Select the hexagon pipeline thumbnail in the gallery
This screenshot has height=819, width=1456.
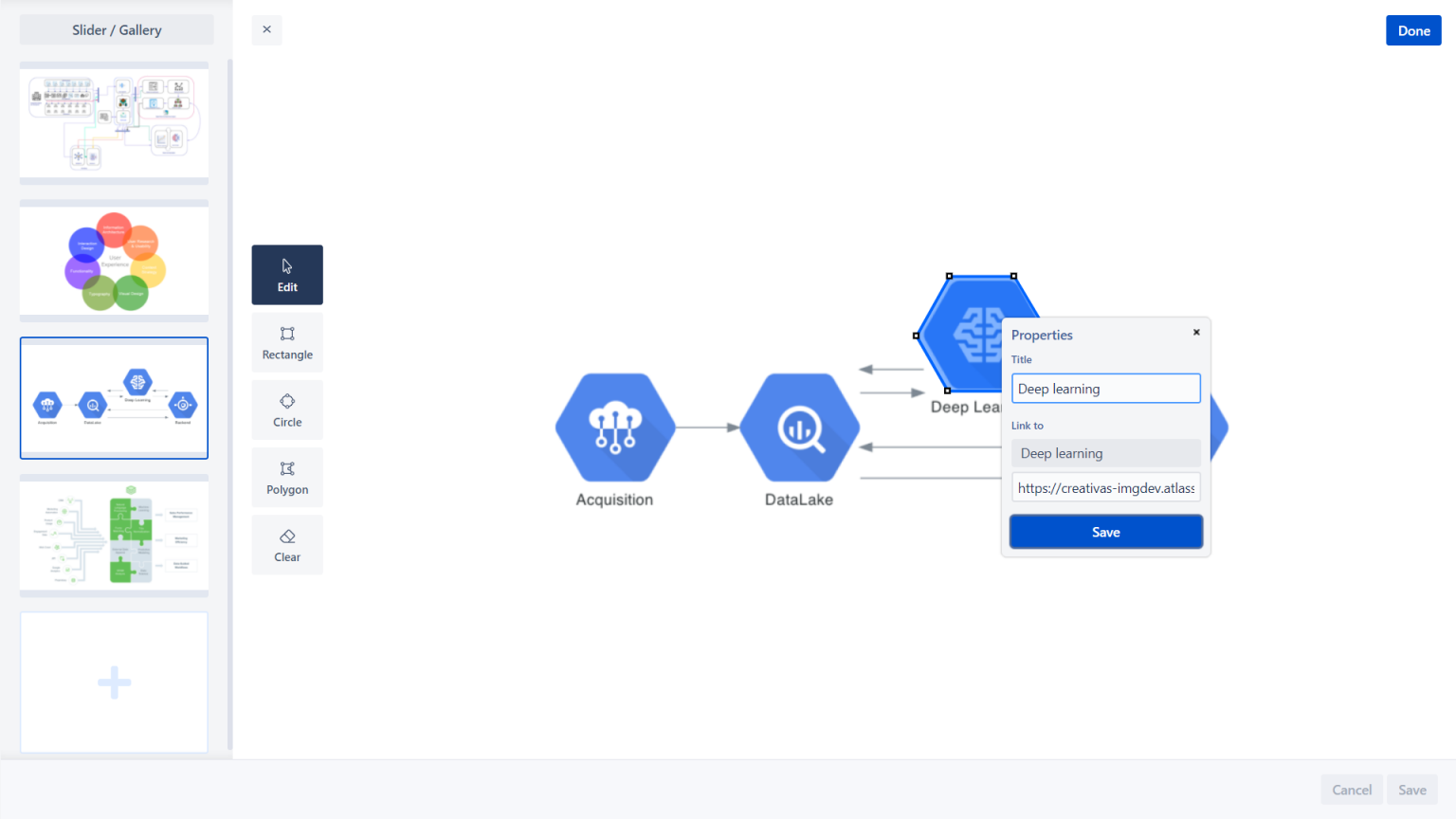[x=114, y=398]
